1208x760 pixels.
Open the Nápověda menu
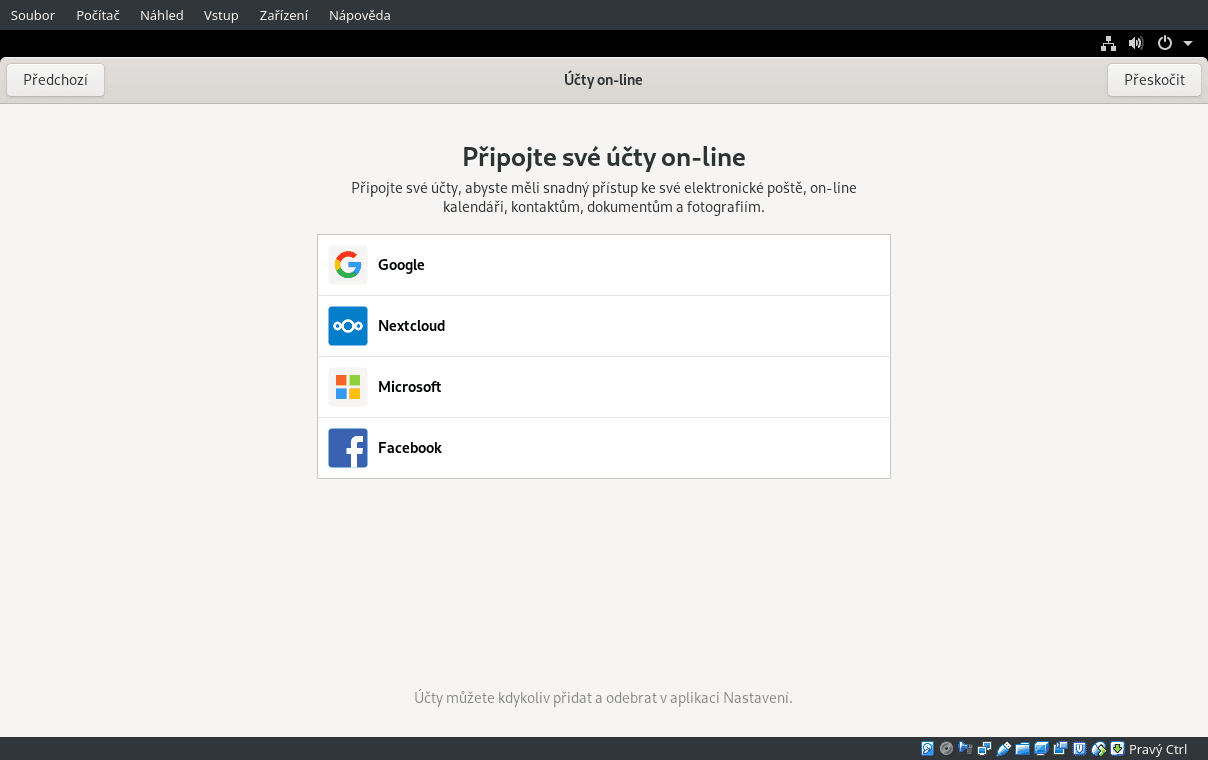point(360,15)
